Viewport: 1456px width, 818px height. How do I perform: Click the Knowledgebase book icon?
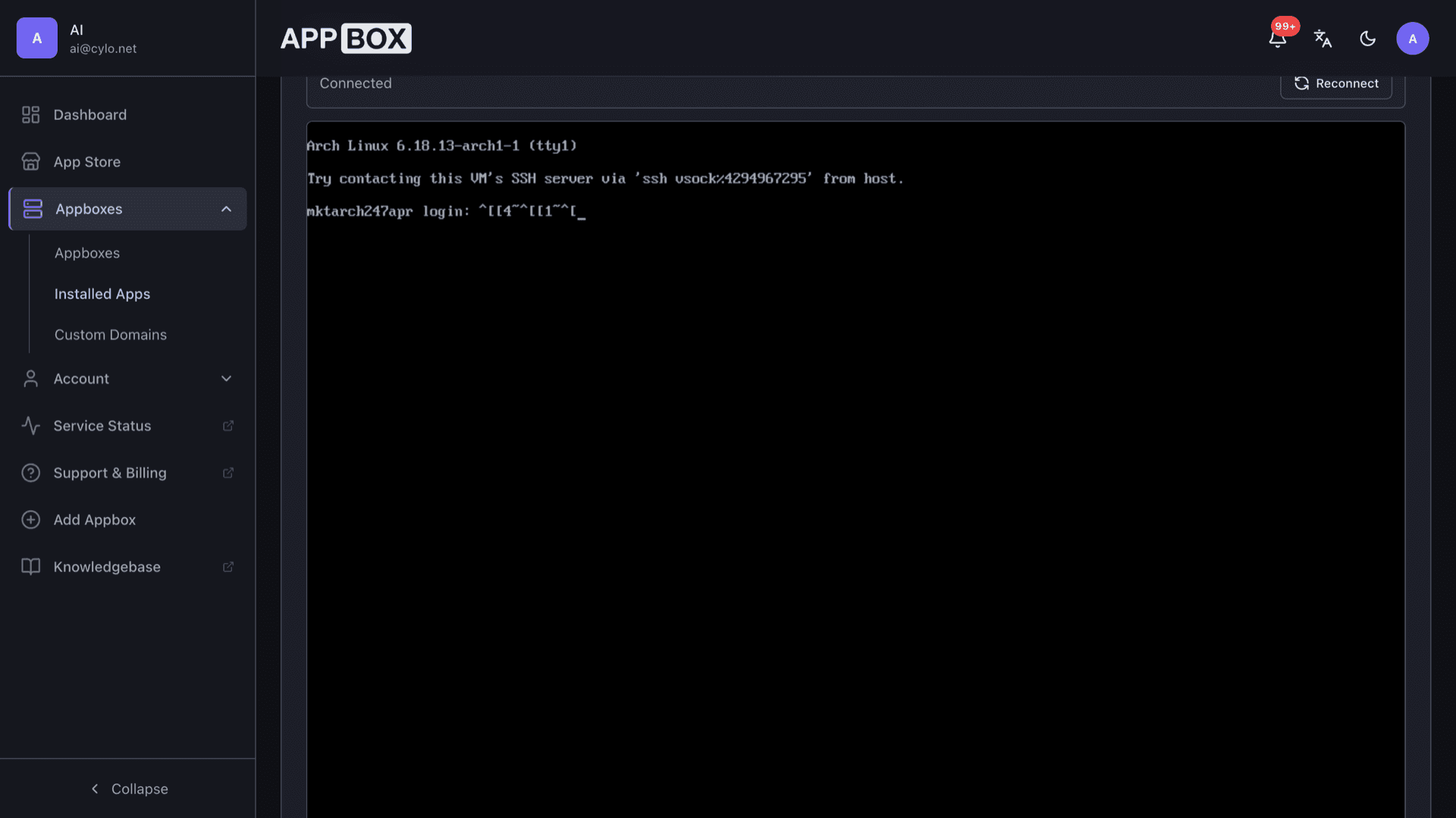click(x=30, y=566)
